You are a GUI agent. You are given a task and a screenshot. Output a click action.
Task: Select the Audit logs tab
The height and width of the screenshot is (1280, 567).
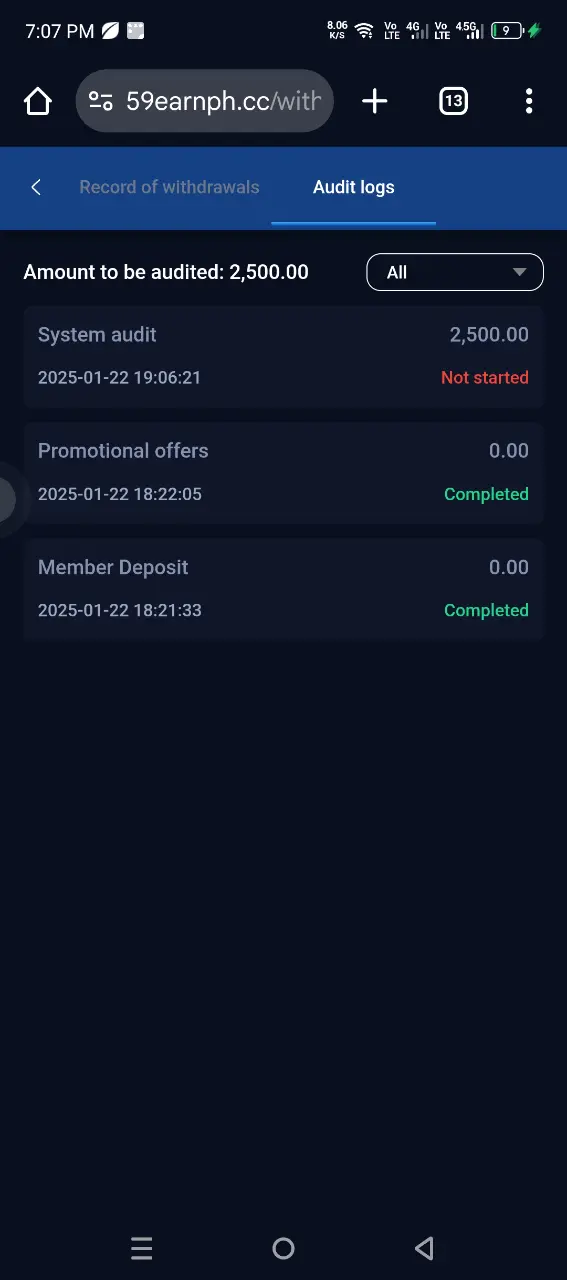click(354, 187)
